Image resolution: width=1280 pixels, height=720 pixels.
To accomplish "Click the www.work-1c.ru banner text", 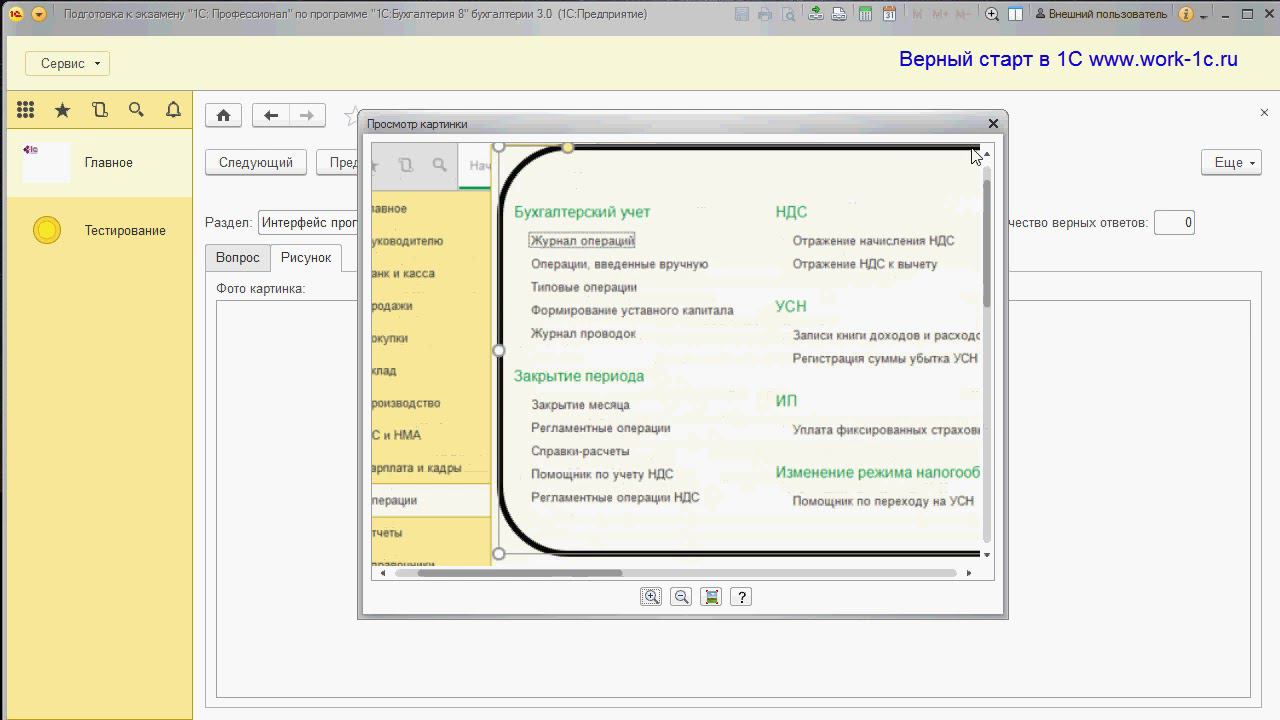I will pyautogui.click(x=1163, y=59).
